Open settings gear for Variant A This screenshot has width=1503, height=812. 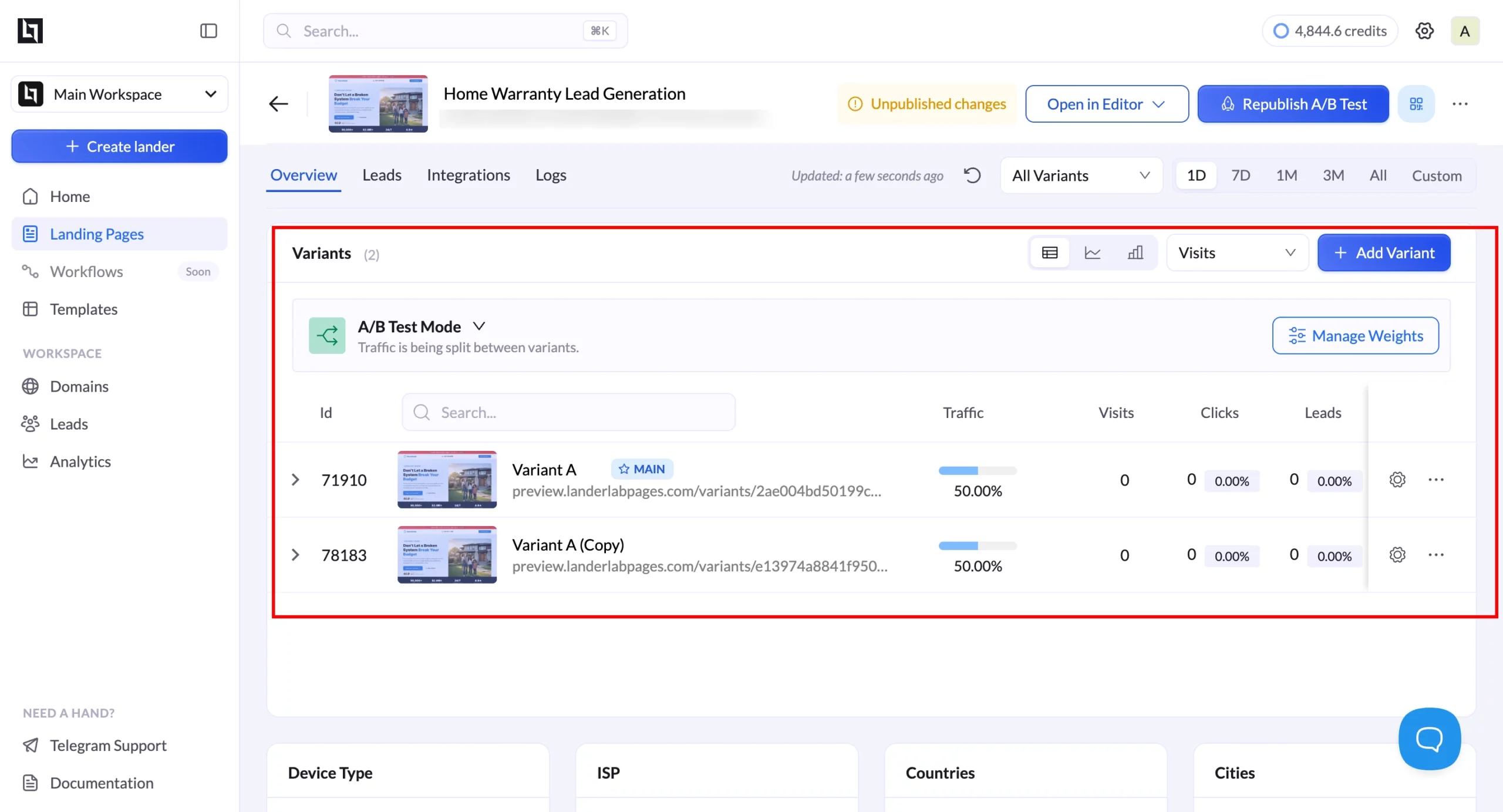1397,480
